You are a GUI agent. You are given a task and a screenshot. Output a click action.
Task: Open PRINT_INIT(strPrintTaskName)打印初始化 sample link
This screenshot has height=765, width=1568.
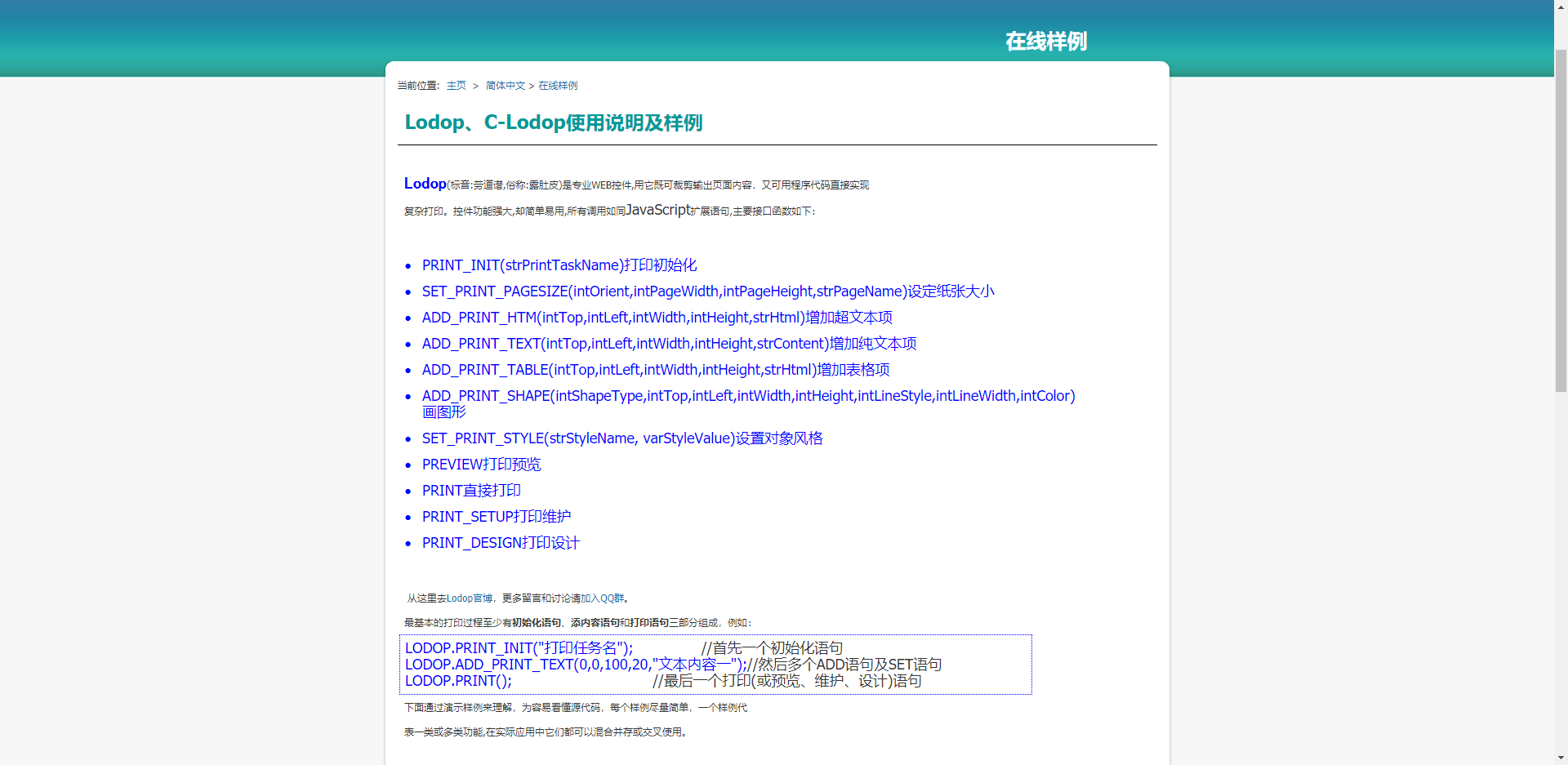tap(559, 265)
